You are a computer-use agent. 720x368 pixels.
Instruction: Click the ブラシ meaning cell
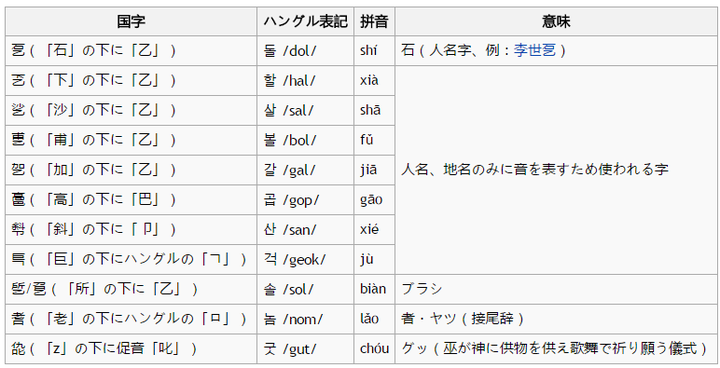pyautogui.click(x=556, y=289)
